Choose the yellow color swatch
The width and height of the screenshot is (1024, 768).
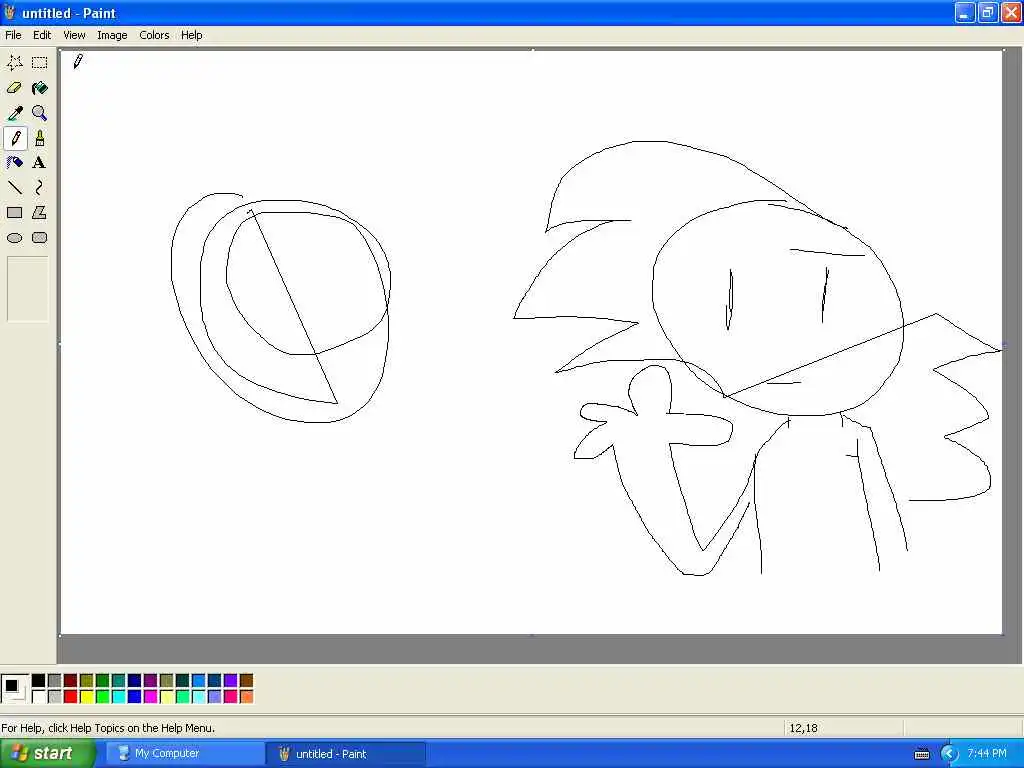pos(86,697)
